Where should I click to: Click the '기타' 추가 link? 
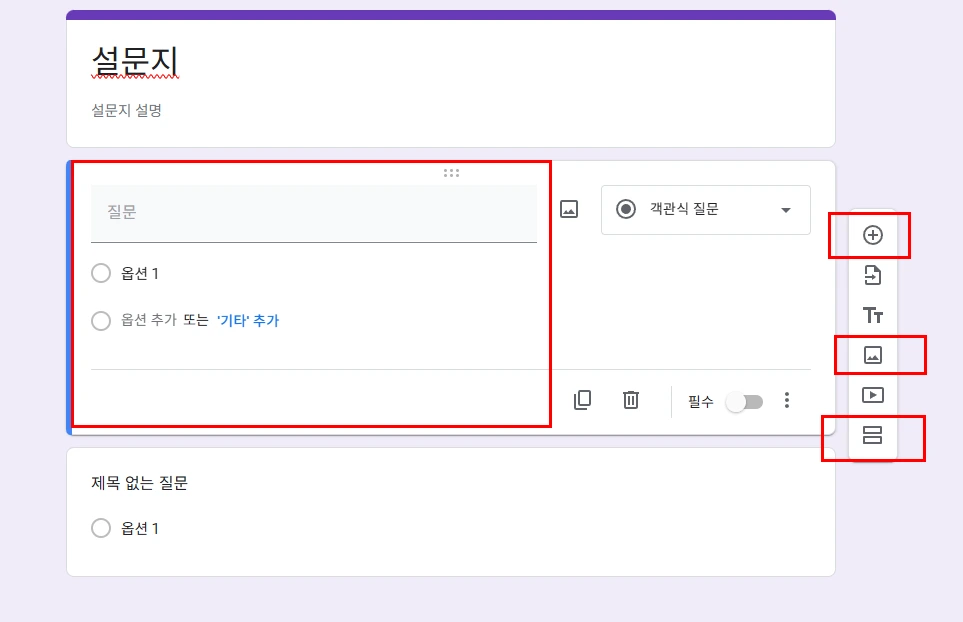click(248, 321)
